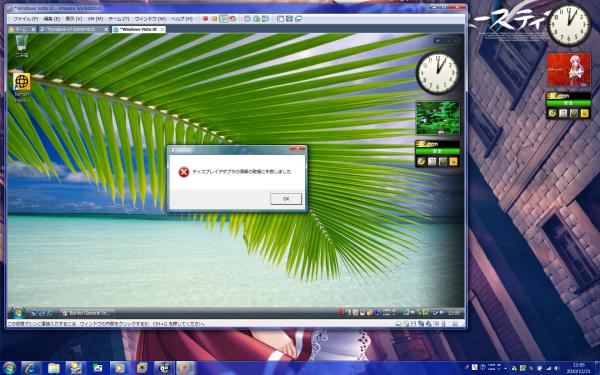Click OK in the display adapter error dialog
The height and width of the screenshot is (375, 600).
coord(286,199)
